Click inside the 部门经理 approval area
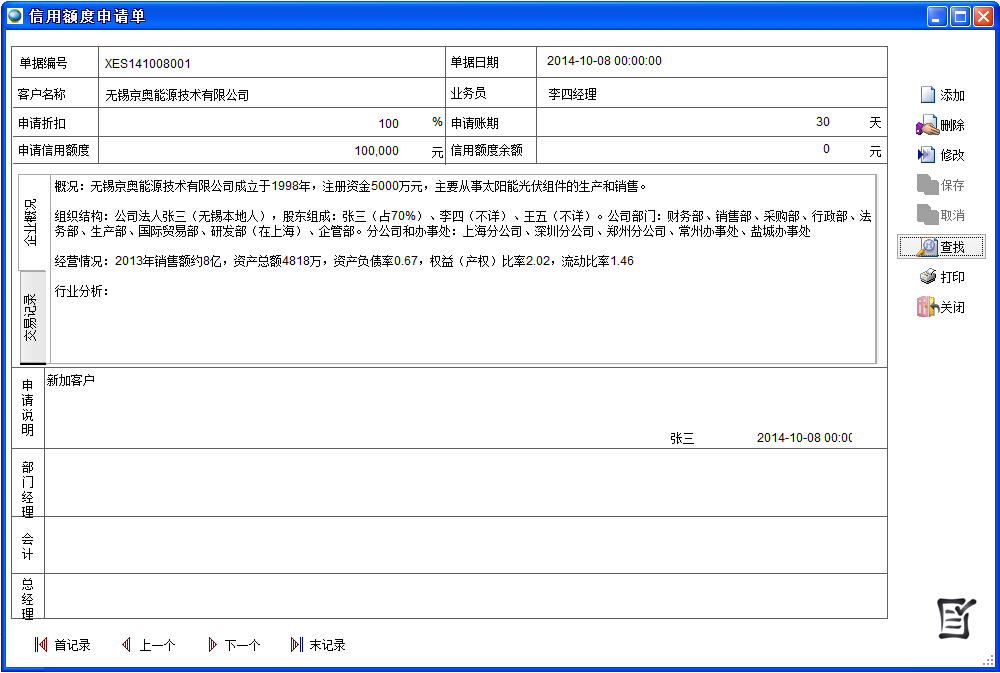This screenshot has width=1000, height=673. pos(465,483)
